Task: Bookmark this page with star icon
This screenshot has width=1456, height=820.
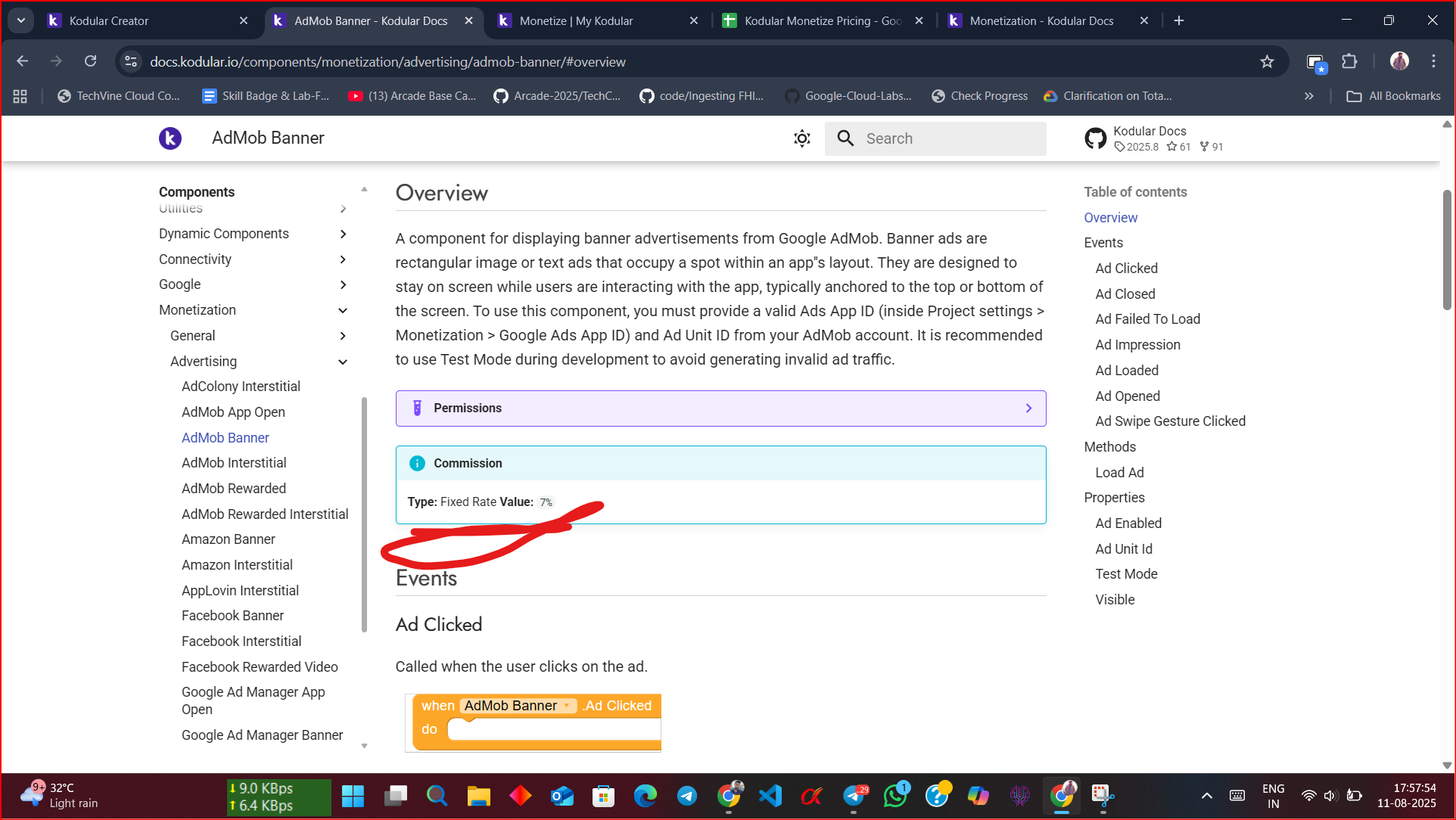Action: pos(1267,61)
